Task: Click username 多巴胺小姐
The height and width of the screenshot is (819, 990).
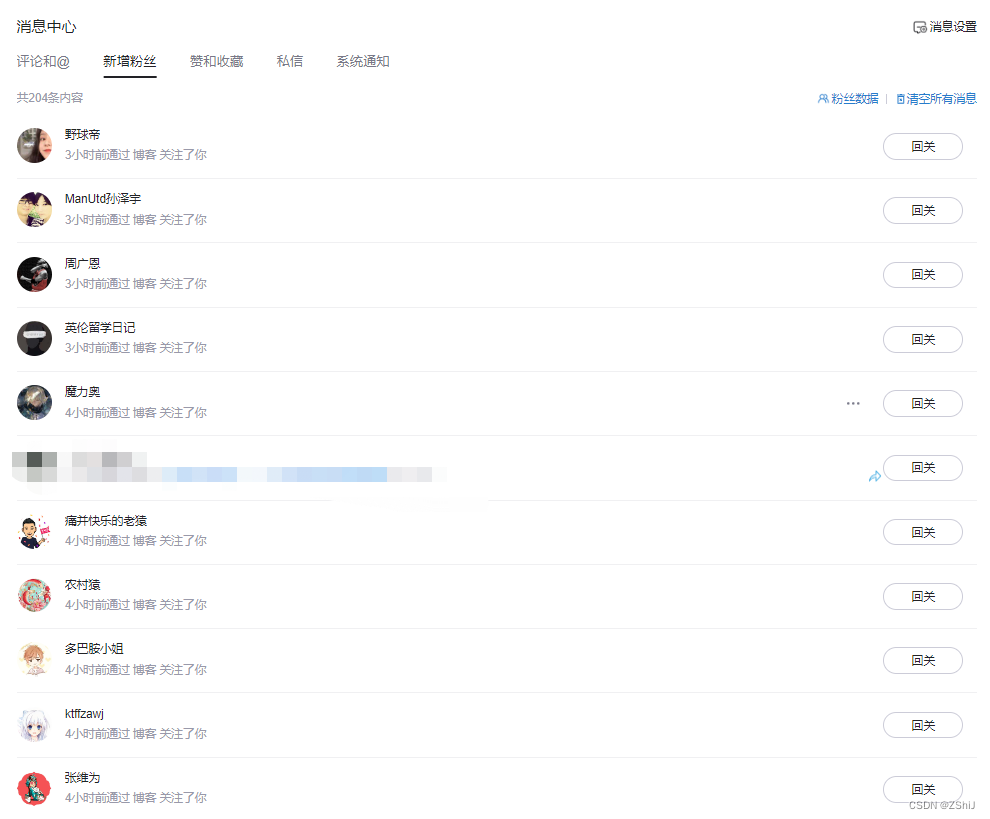Action: point(94,649)
